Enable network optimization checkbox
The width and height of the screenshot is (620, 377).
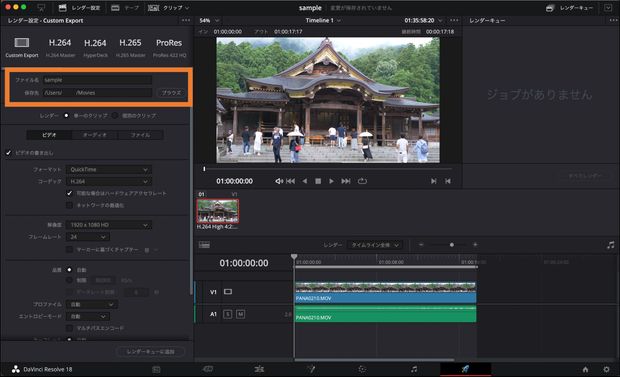[70, 205]
